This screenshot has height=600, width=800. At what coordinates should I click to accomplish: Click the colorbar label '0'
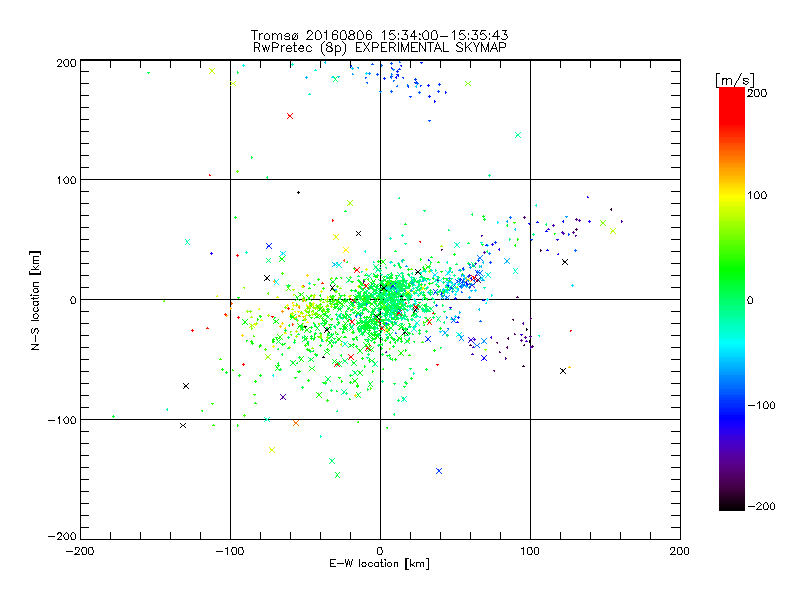pos(750,301)
